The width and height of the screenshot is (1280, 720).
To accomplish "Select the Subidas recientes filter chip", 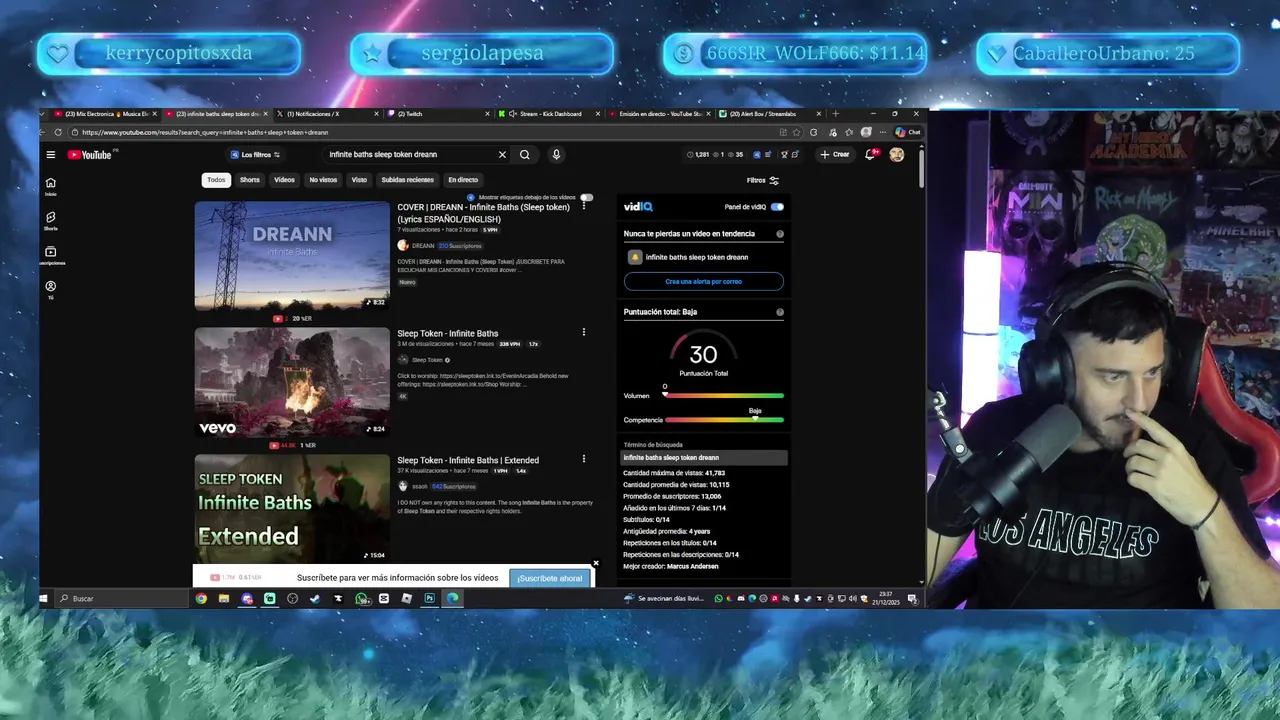I will (x=407, y=180).
